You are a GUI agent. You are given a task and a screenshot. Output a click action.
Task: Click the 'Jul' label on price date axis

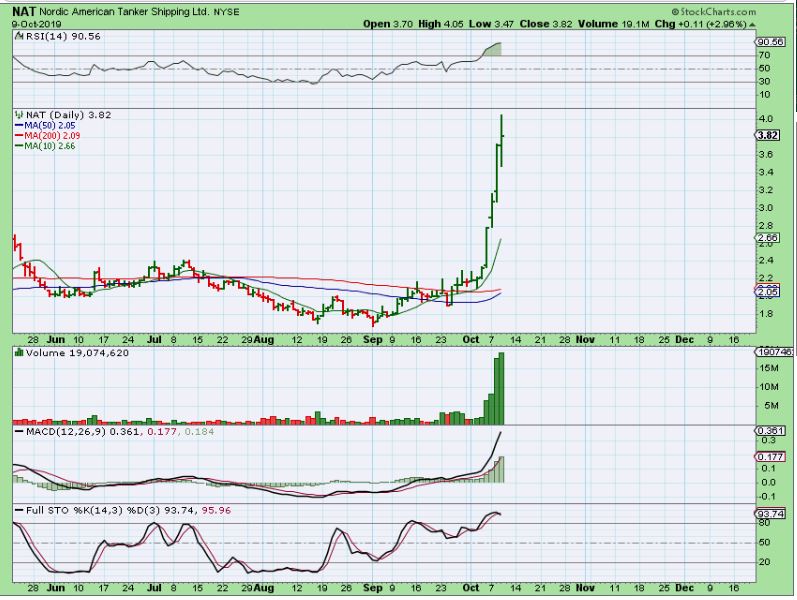154,340
